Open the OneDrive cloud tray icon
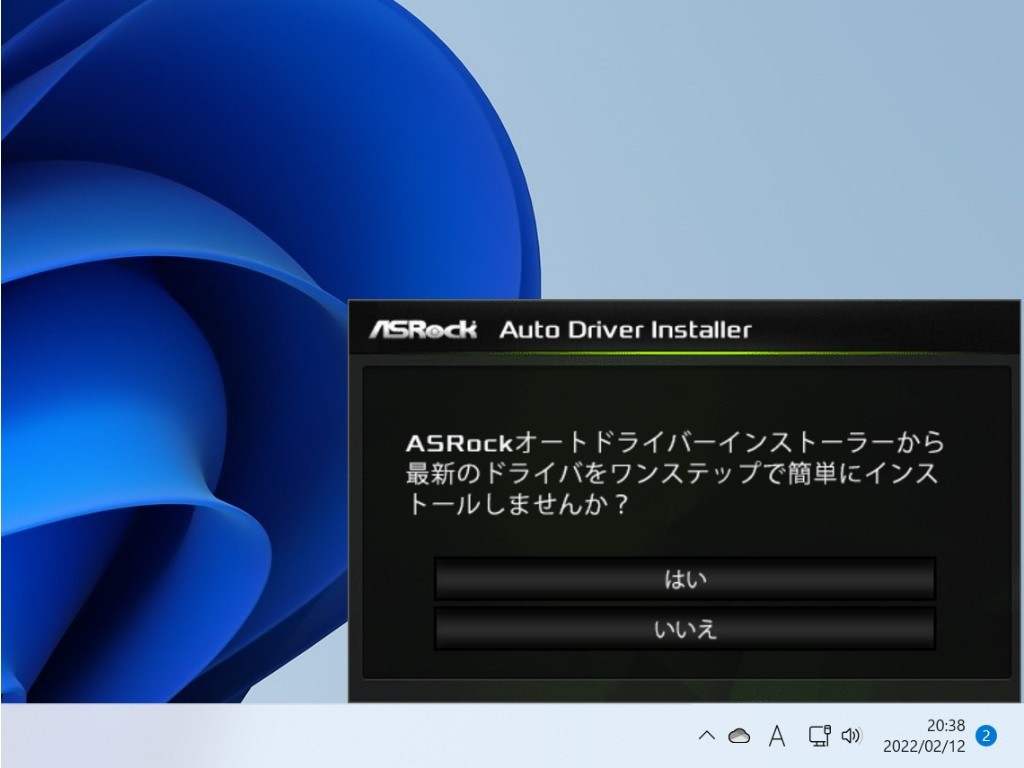This screenshot has height=768, width=1024. [x=739, y=736]
